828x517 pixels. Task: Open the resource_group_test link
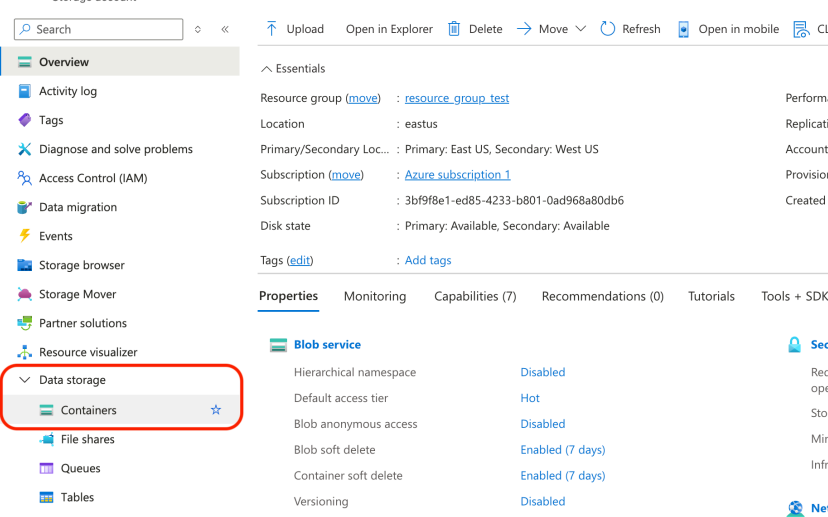pyautogui.click(x=457, y=98)
